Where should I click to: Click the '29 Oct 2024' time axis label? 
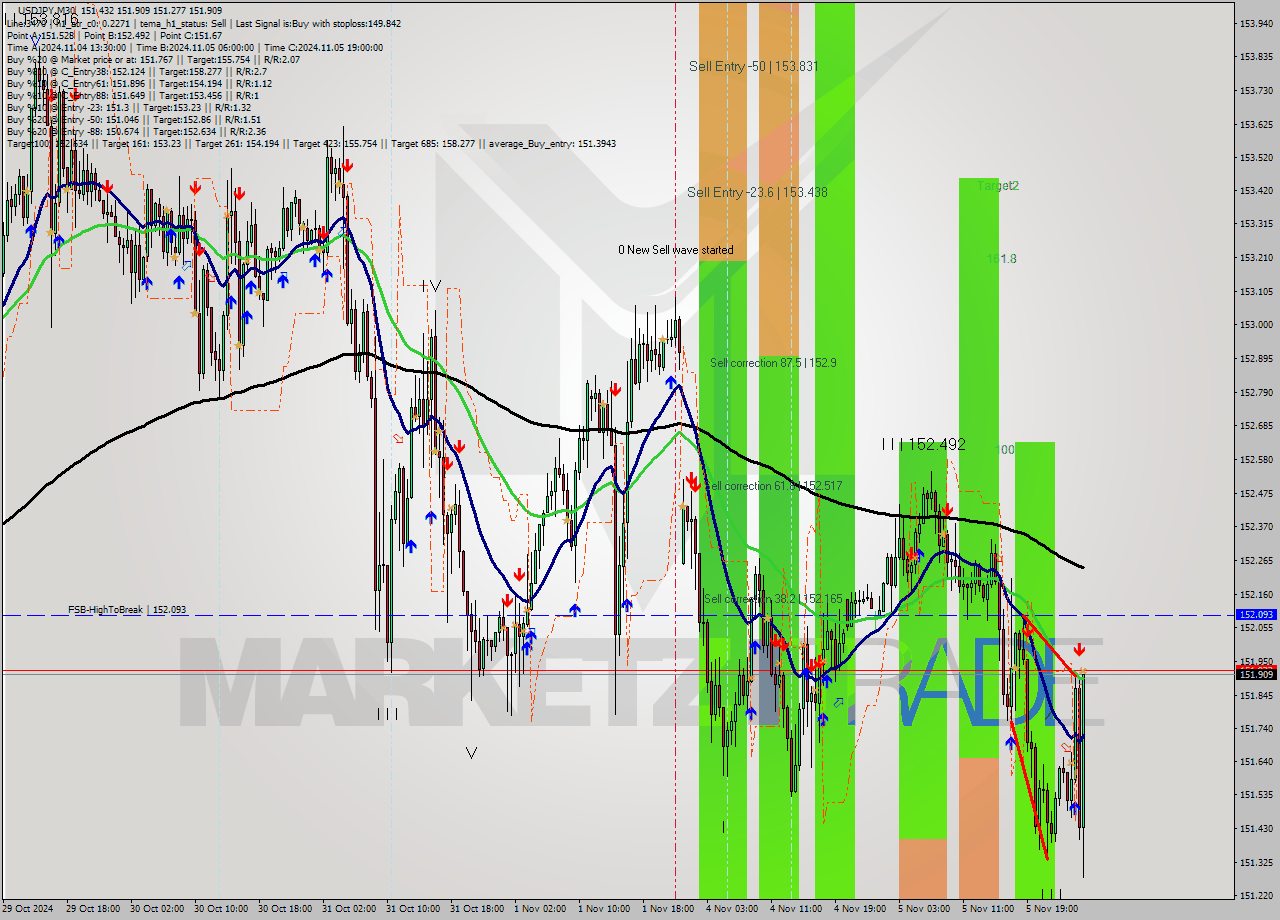point(27,909)
